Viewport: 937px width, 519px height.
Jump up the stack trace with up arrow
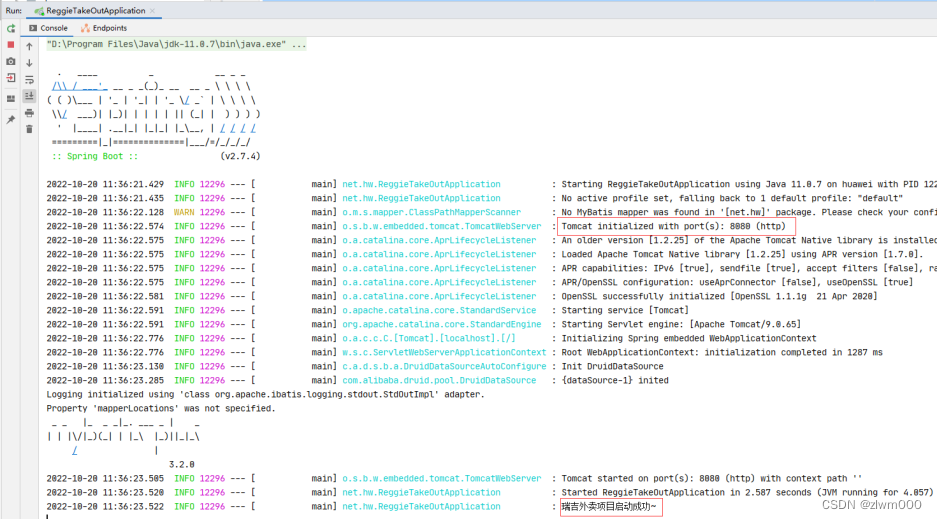pos(29,46)
